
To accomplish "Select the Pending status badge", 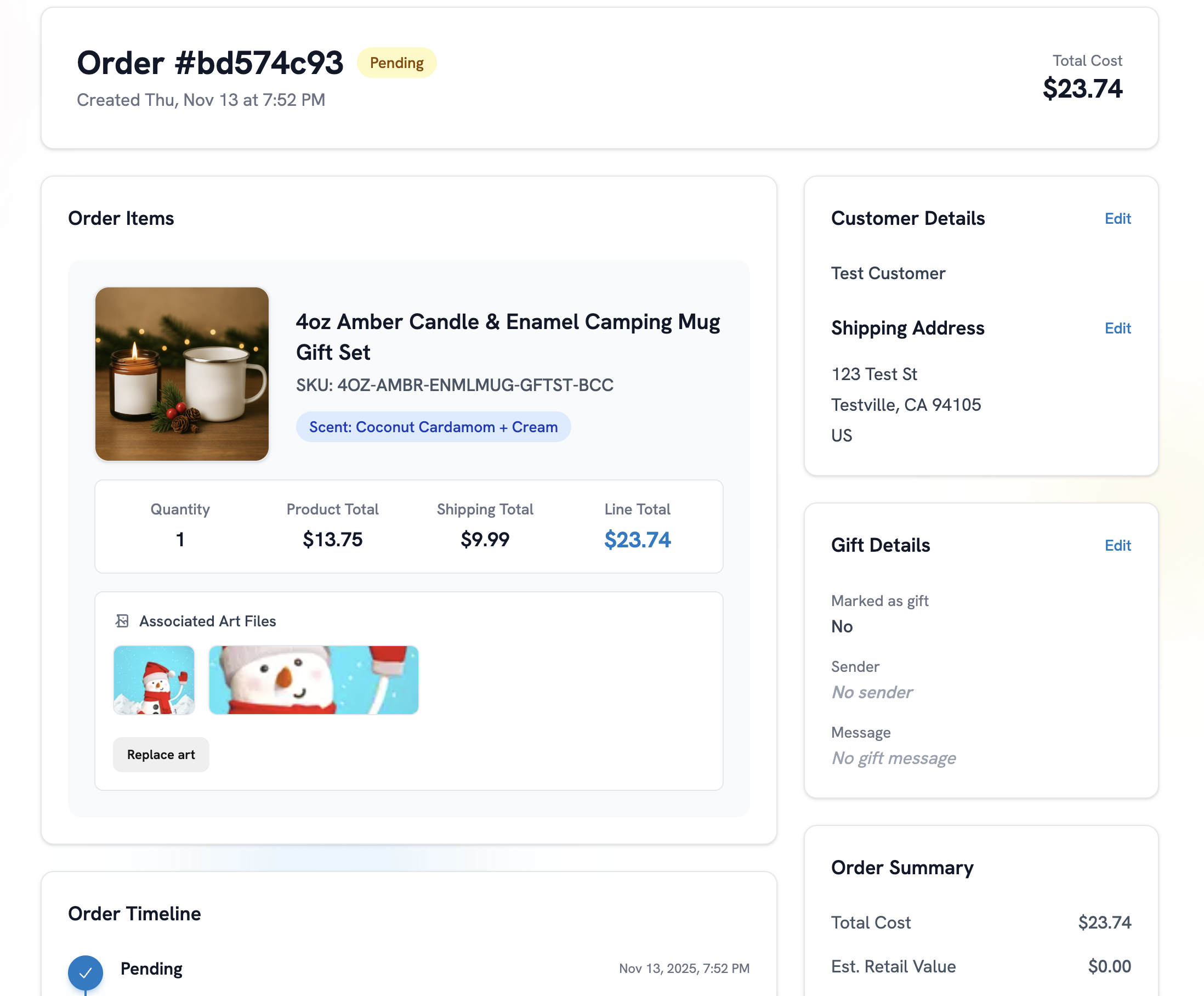I will [x=396, y=63].
